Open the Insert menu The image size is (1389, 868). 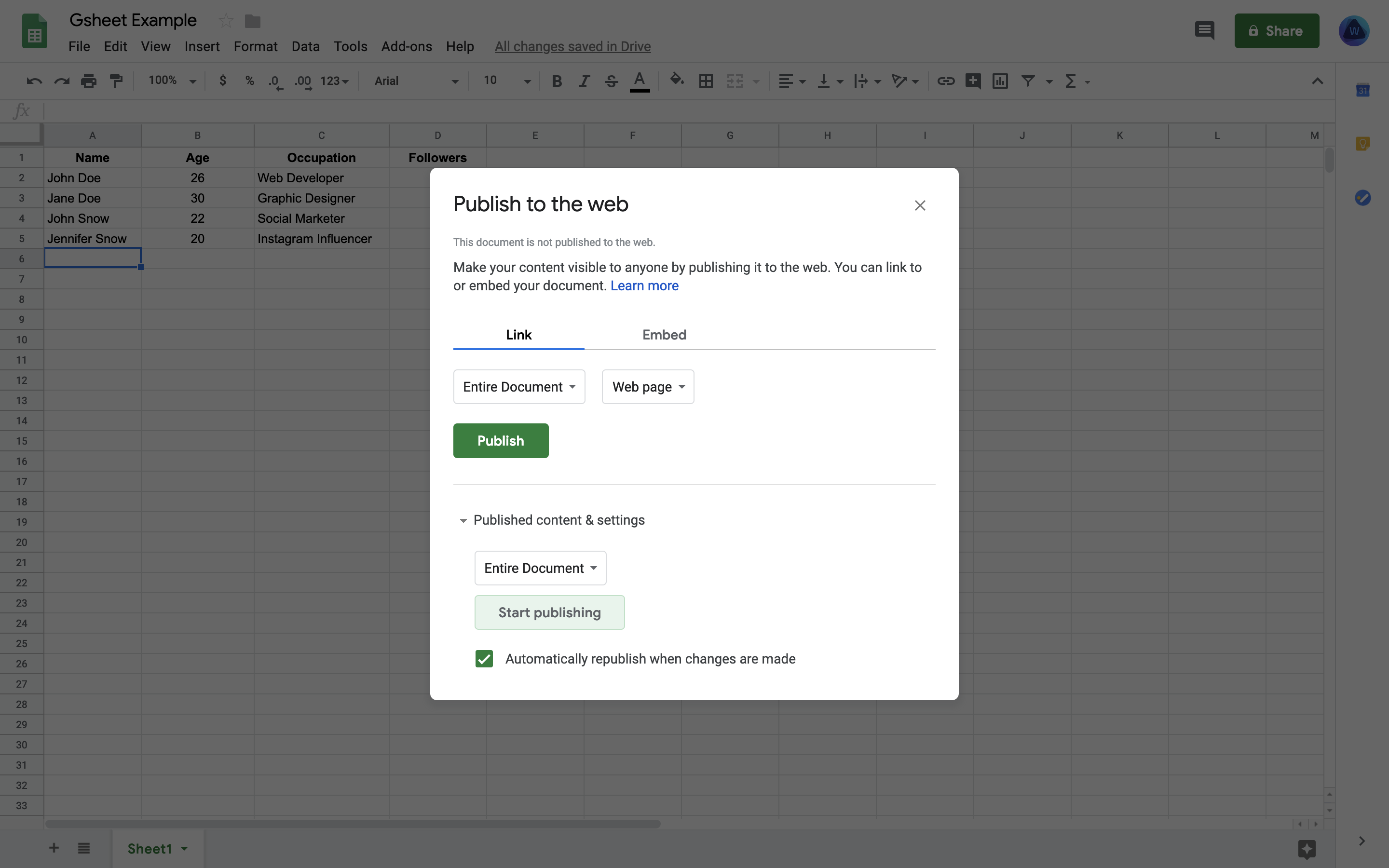pyautogui.click(x=202, y=46)
